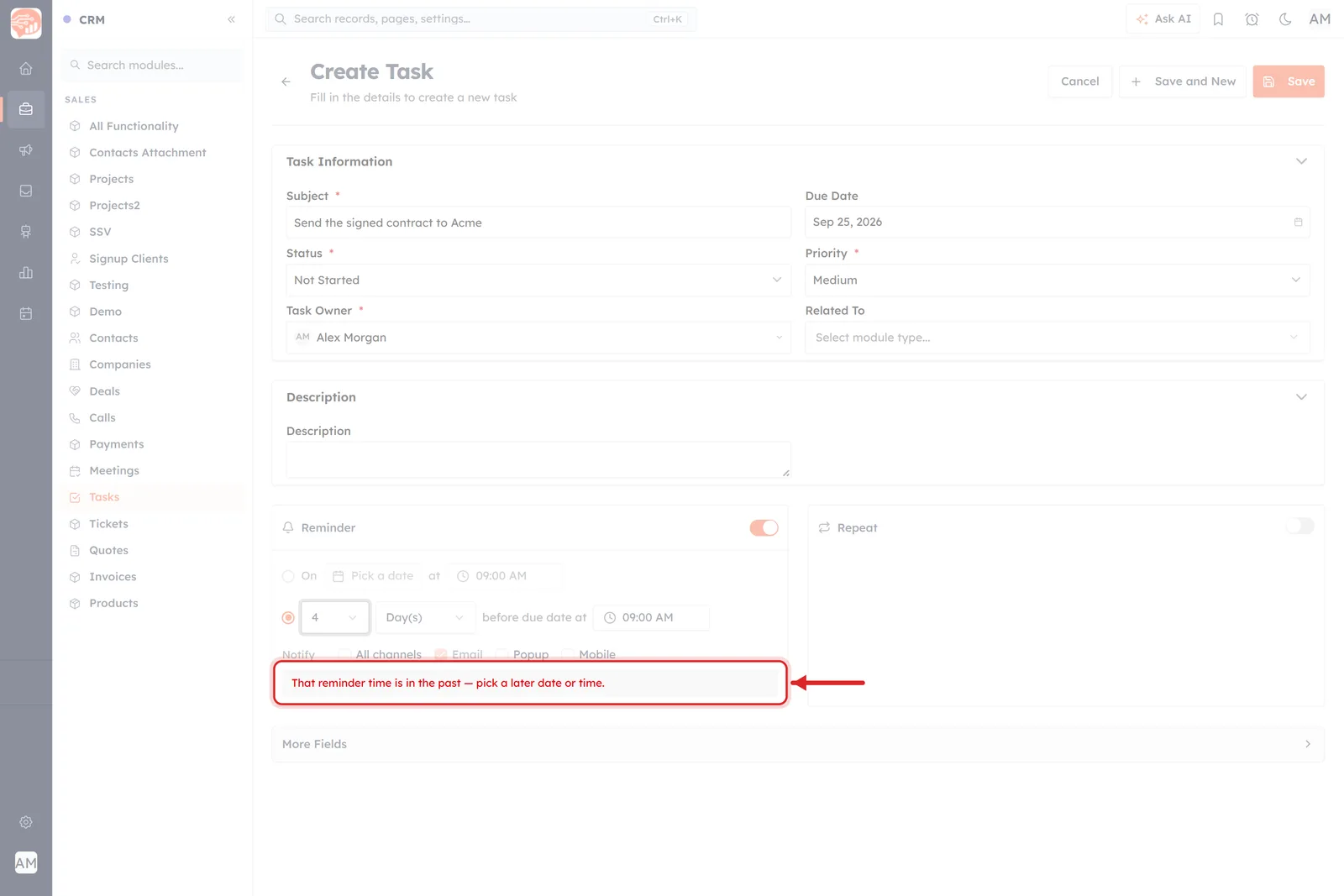Click the Search modules field
1344x896 pixels.
coord(153,65)
